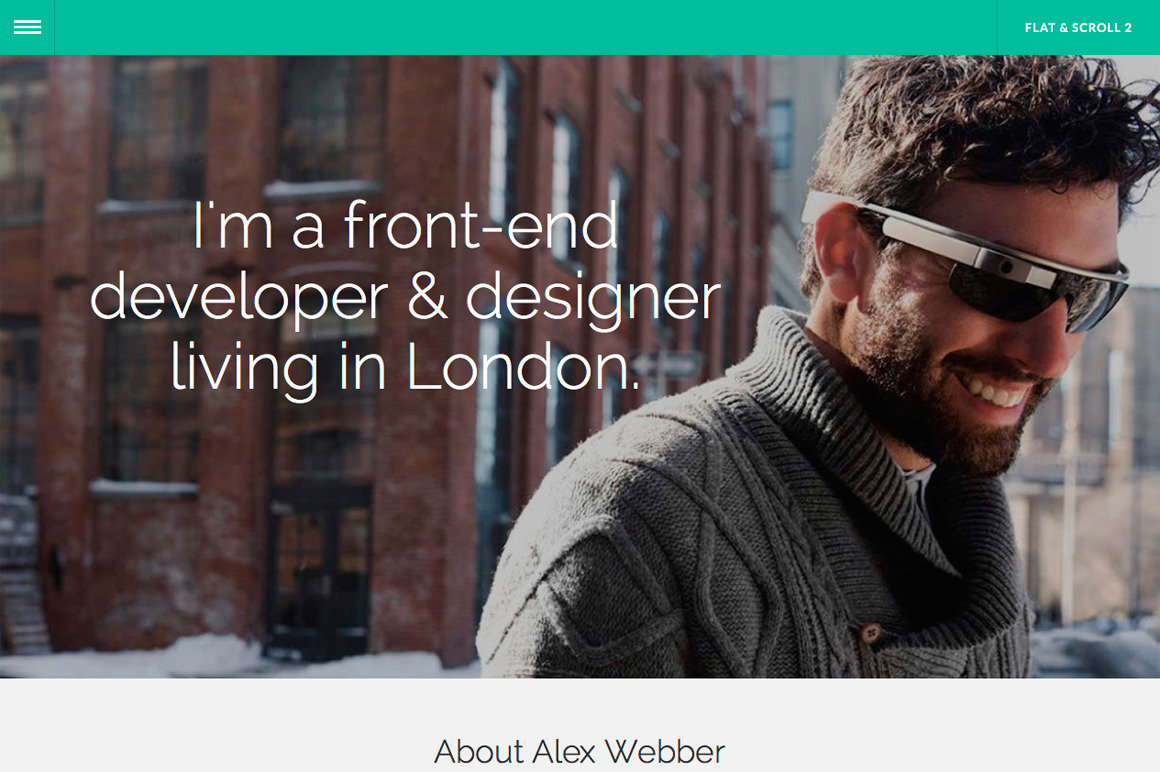Click the camera lens on the glasses
Viewport: 1160px width, 772px height.
(x=1005, y=267)
